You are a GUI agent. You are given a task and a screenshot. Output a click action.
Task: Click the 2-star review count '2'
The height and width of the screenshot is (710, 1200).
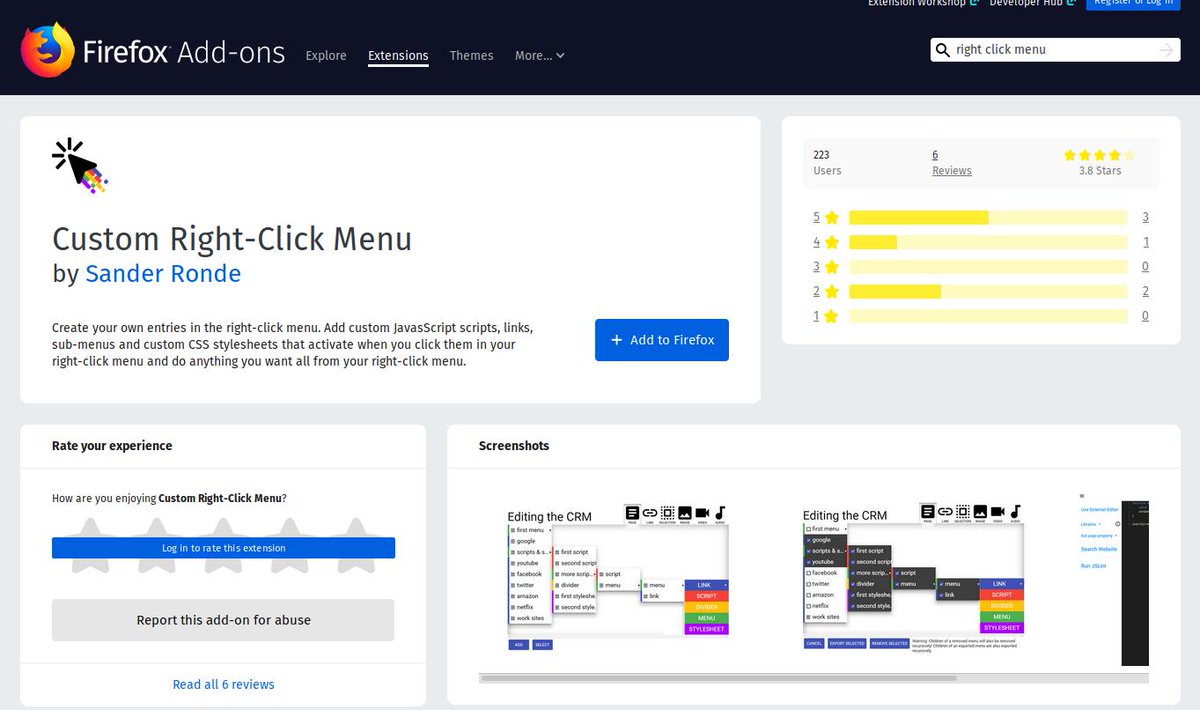pos(1145,292)
